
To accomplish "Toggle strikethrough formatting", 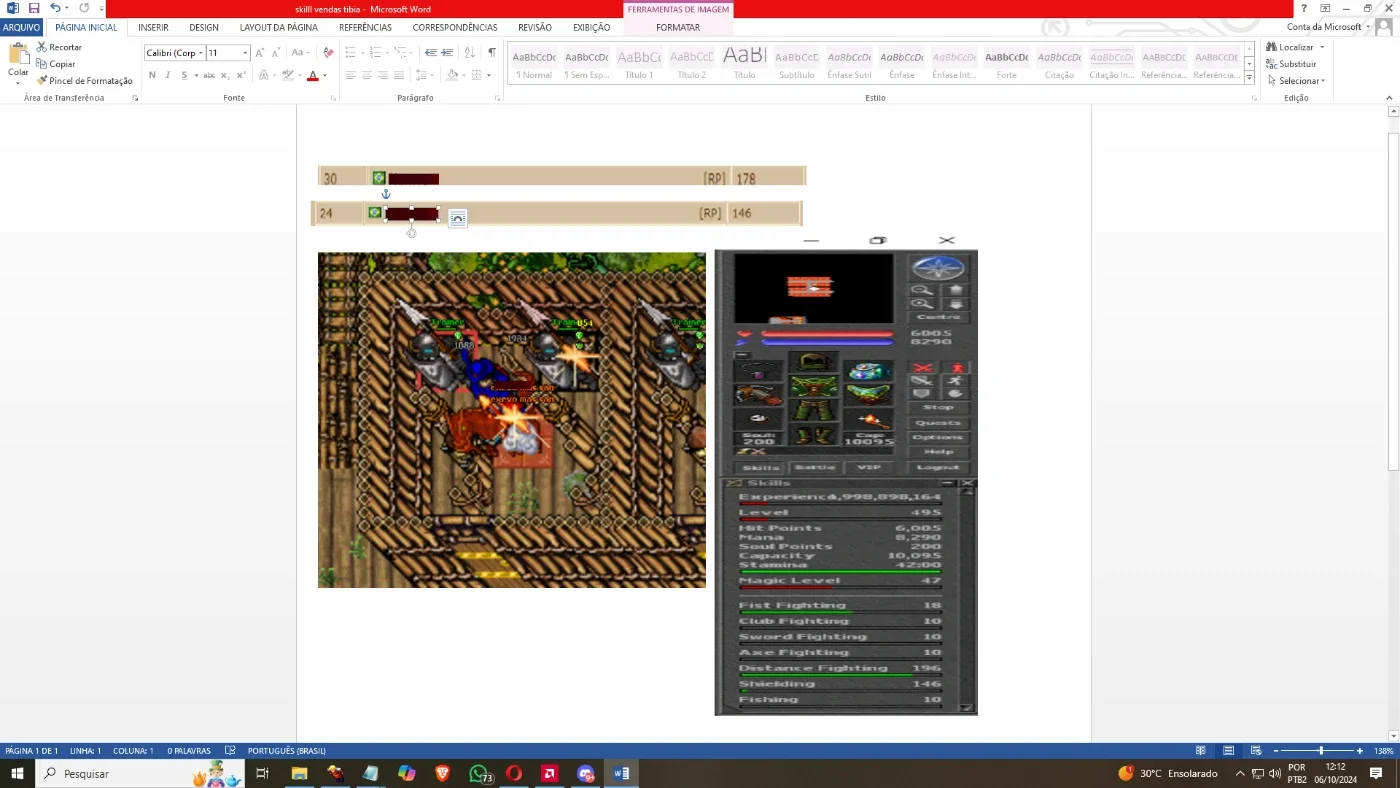I will (209, 75).
